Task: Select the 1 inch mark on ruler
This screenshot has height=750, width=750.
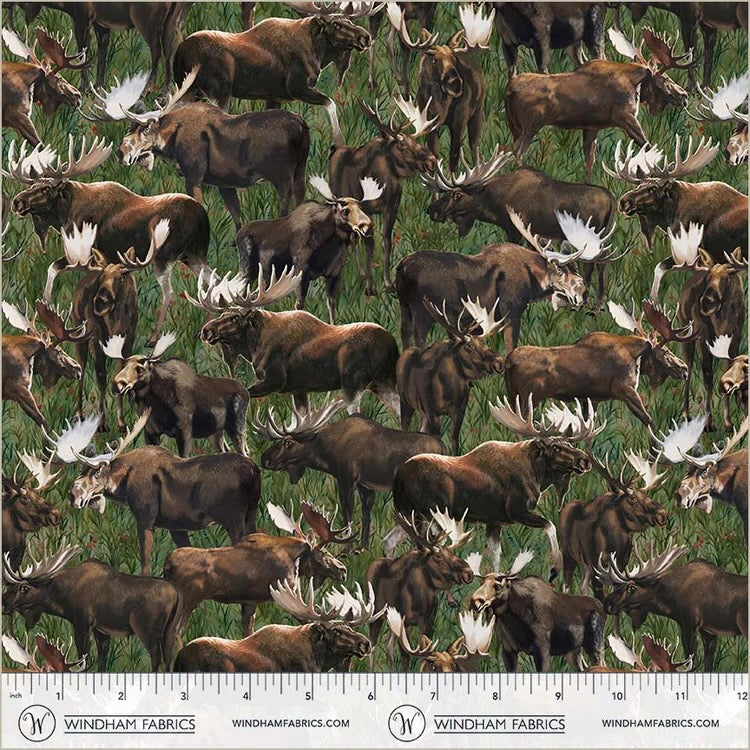Action: [x=59, y=695]
